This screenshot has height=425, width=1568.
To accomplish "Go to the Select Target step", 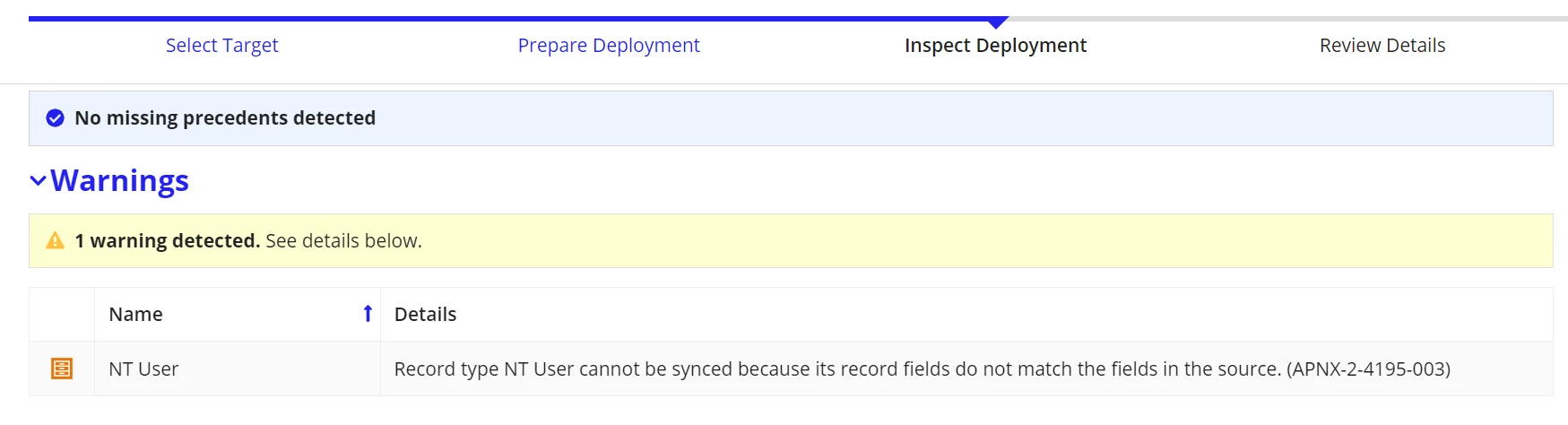I will (x=222, y=45).
